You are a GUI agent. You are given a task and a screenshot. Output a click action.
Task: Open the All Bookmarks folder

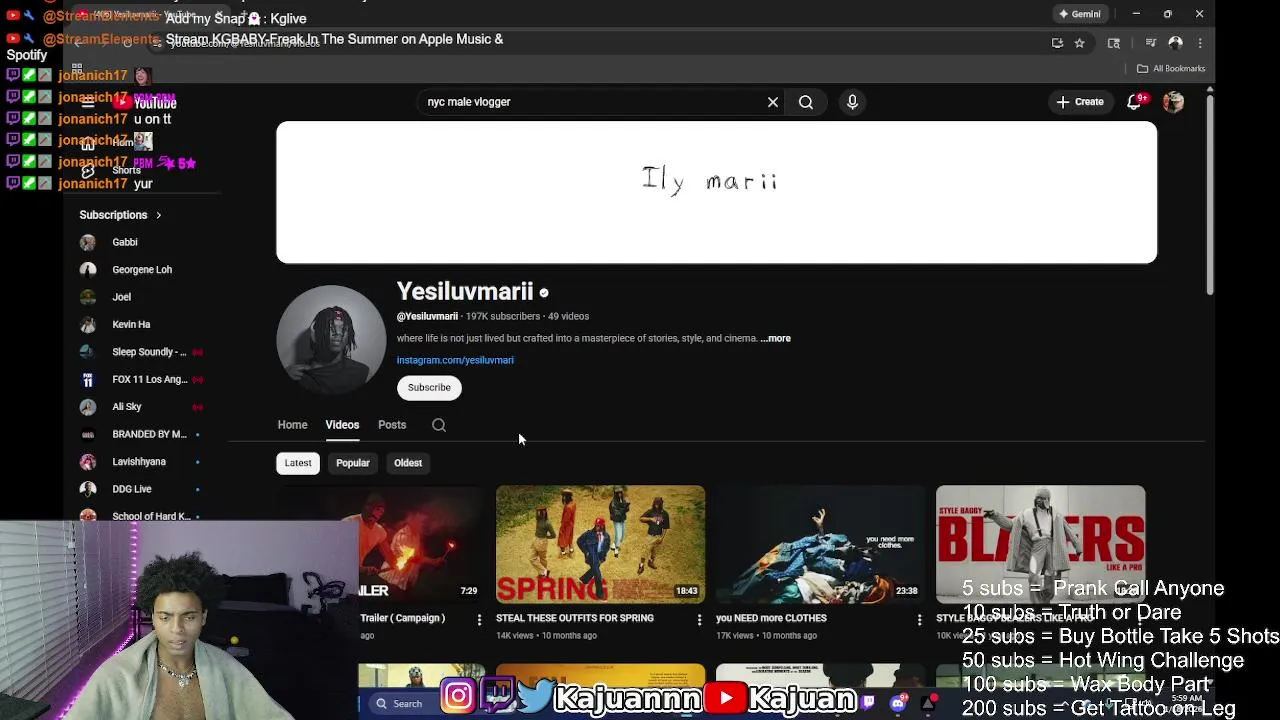tap(1171, 68)
